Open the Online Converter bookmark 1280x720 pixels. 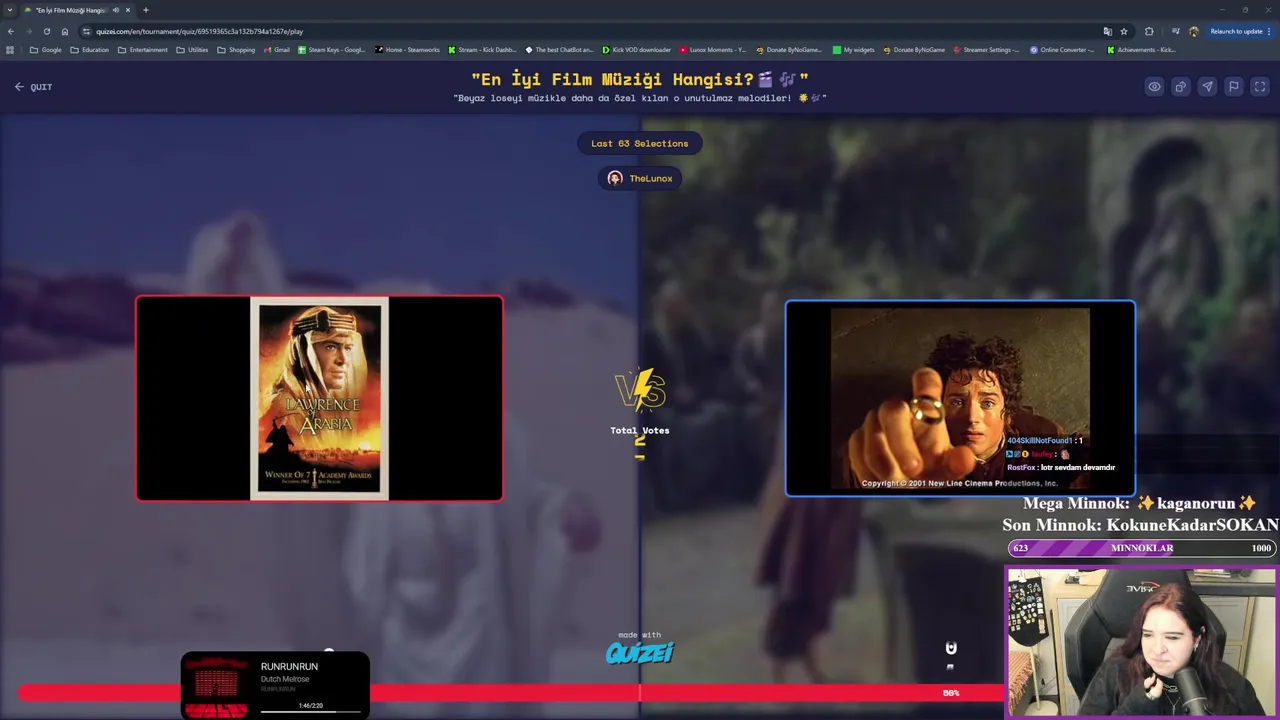coord(1062,50)
